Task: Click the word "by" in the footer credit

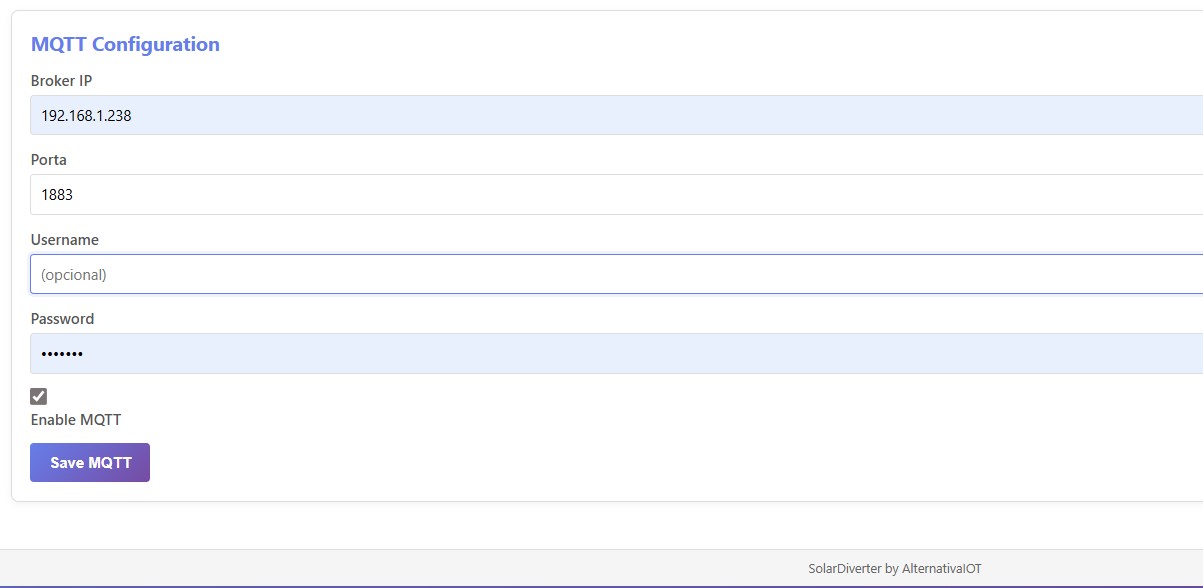Action: tap(892, 569)
